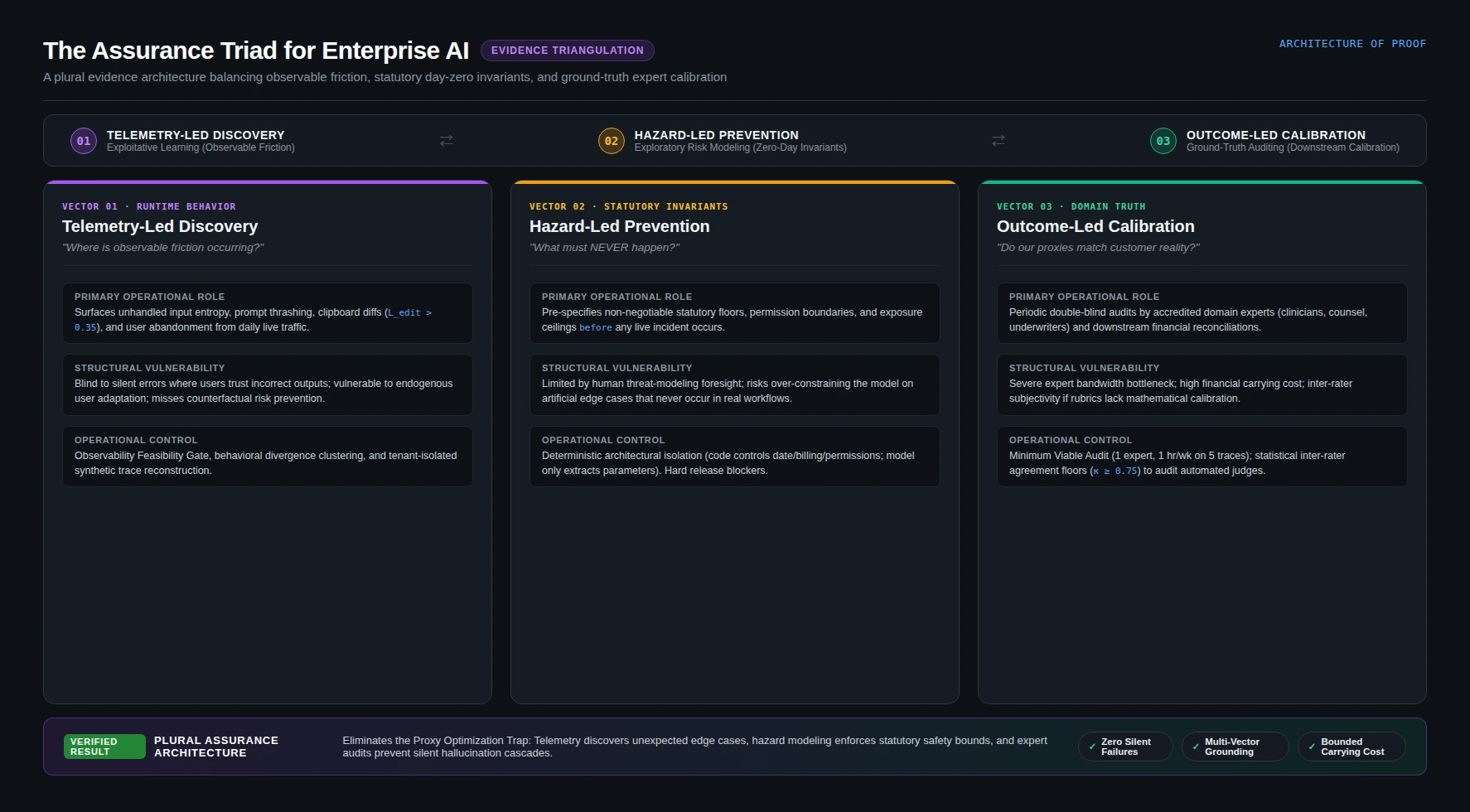Screen dimensions: 1470x812
Task: Click the Multi-Vector Grounding chip
Action: [1235, 747]
